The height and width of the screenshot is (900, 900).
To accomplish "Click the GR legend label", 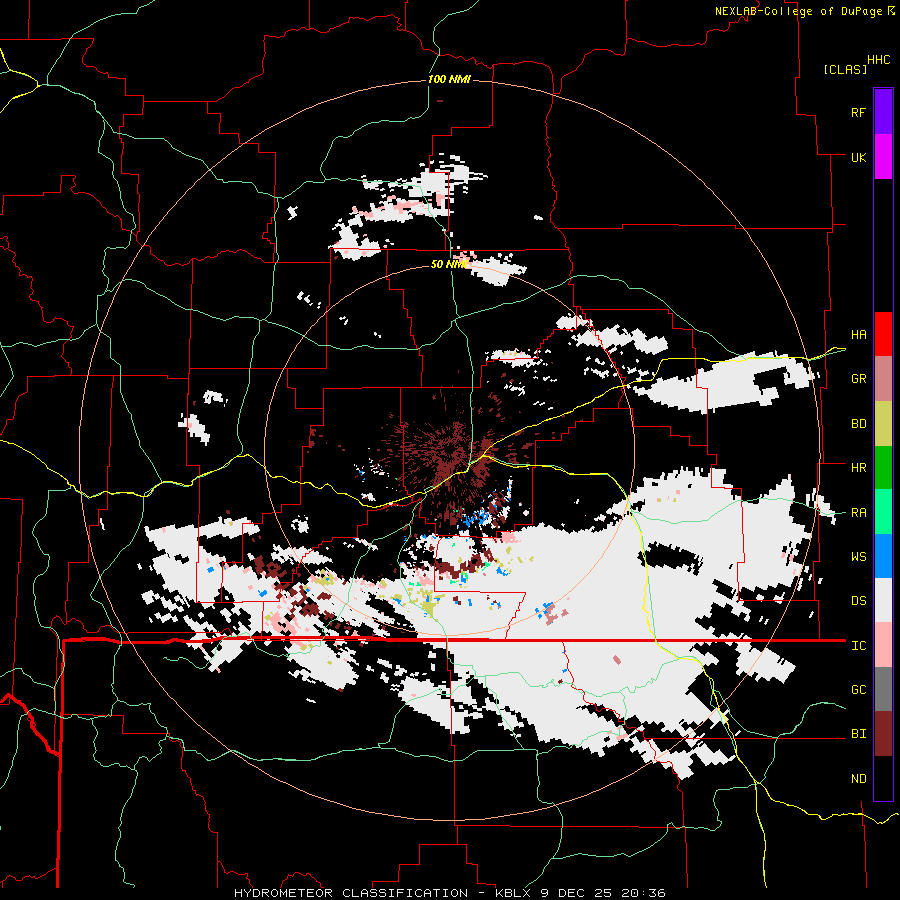I will click(x=858, y=379).
